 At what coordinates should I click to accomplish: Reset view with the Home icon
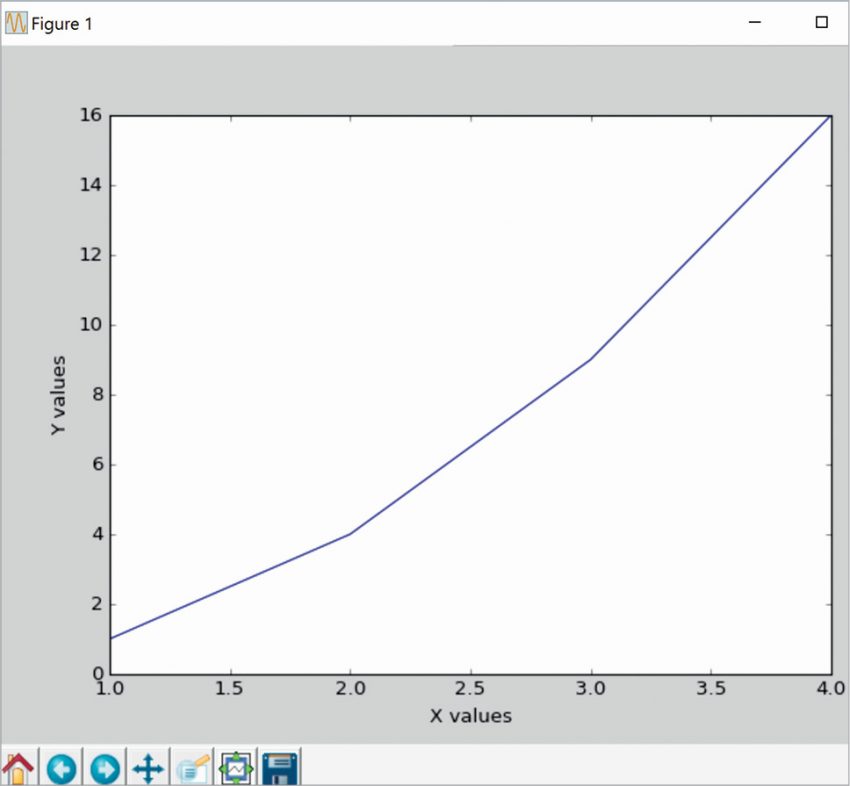click(18, 768)
